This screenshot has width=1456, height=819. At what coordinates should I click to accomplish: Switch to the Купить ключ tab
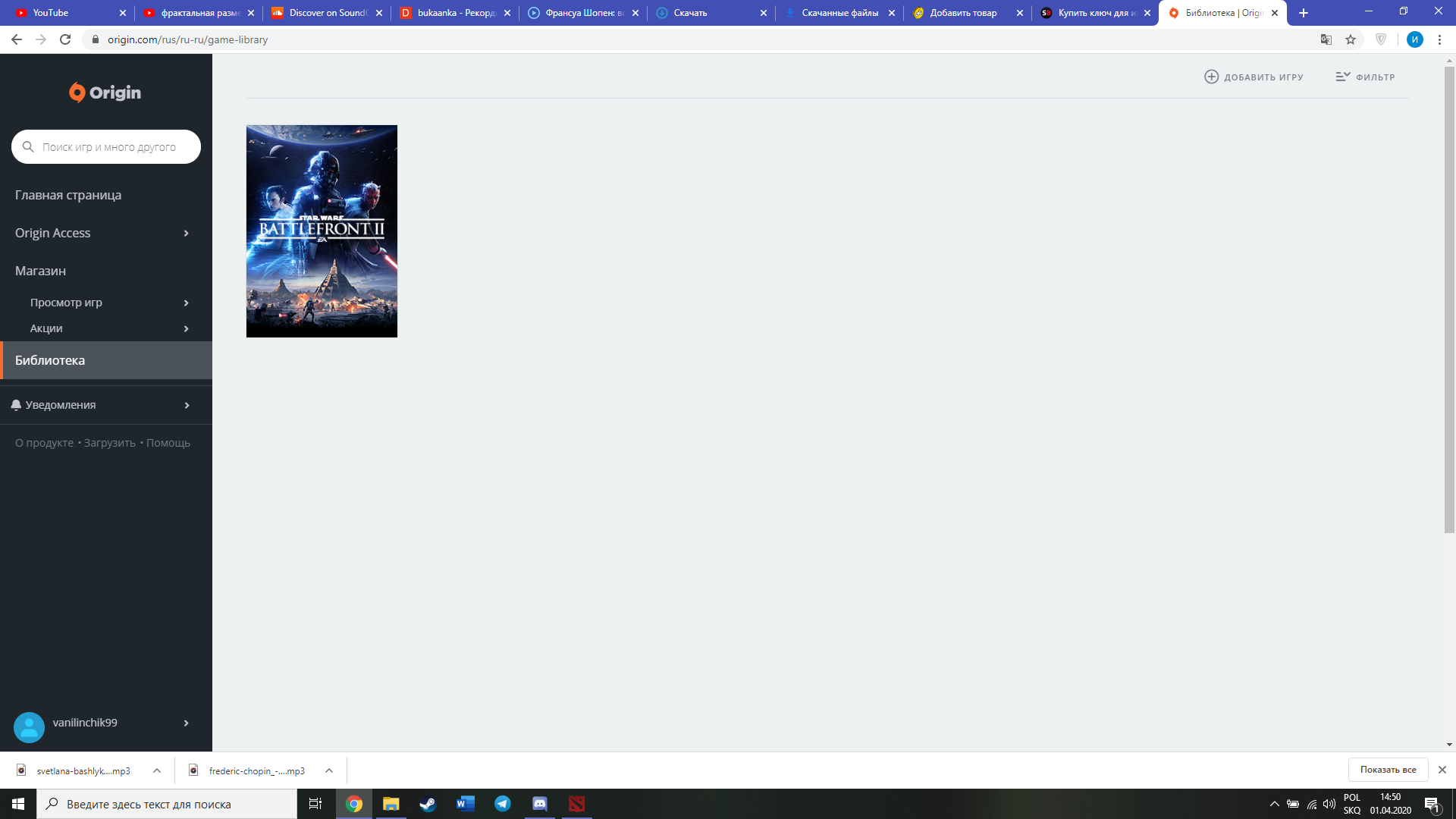[1095, 13]
